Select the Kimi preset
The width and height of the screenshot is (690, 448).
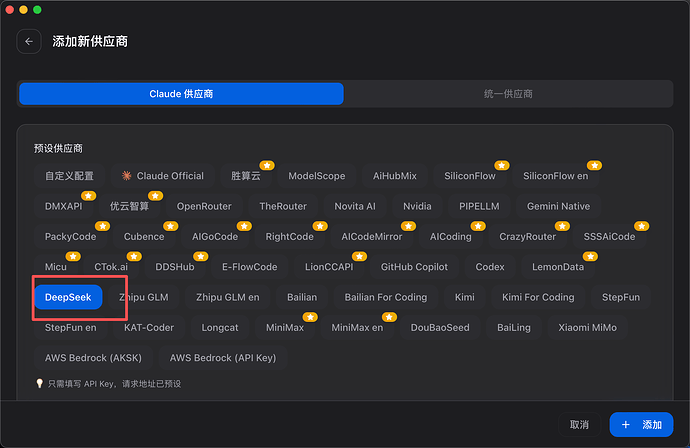pyautogui.click(x=465, y=297)
